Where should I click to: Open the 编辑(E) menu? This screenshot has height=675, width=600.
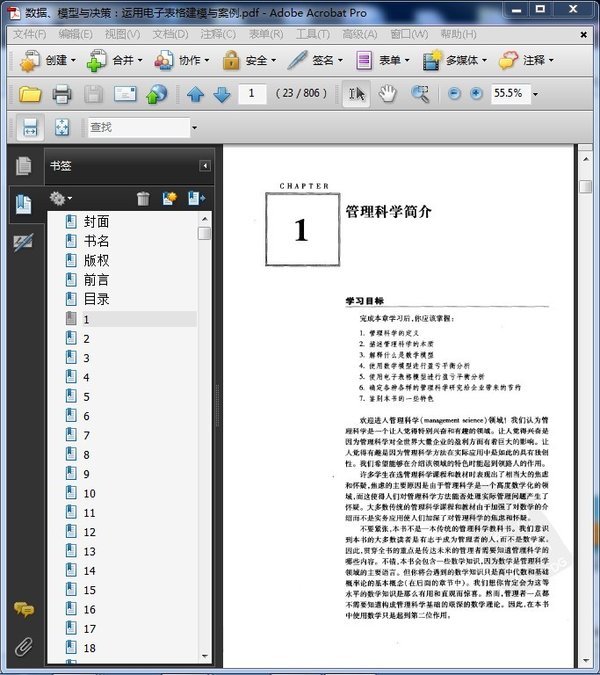coord(75,34)
